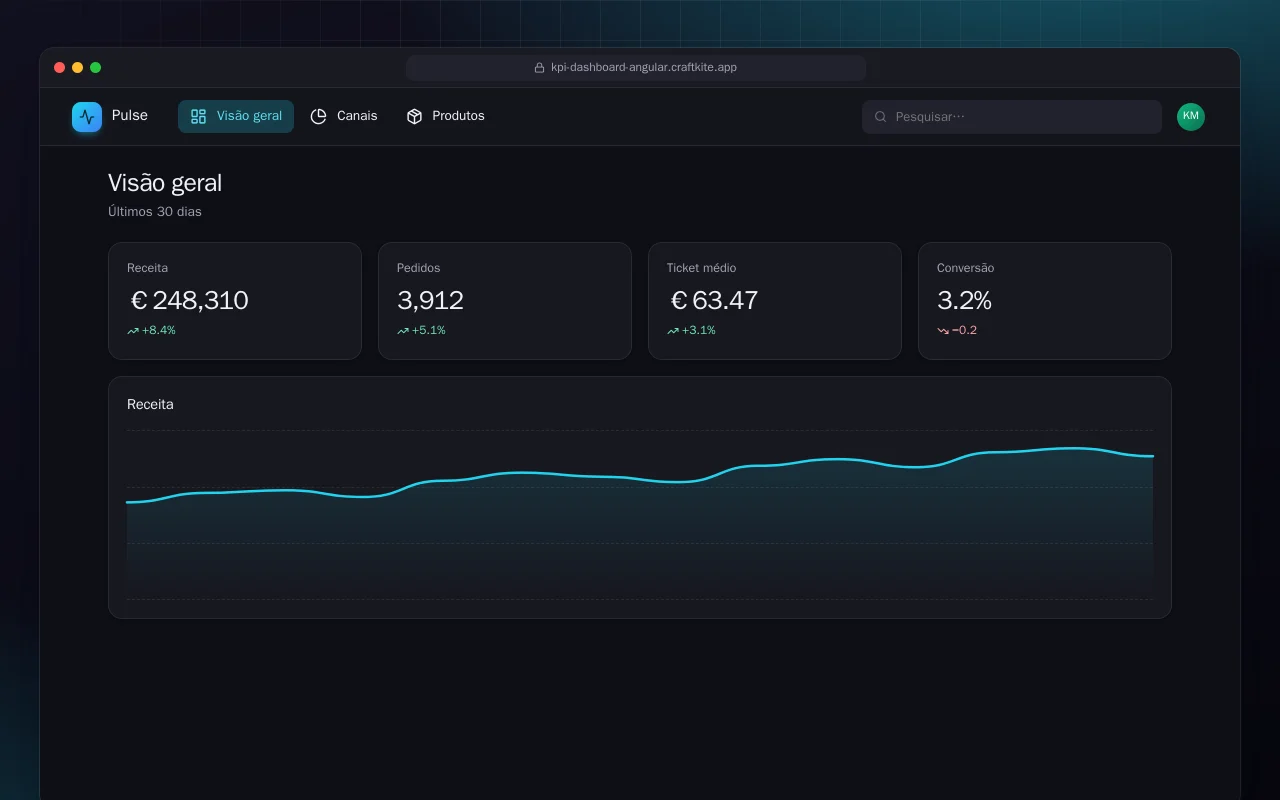This screenshot has height=800, width=1280.
Task: Focus the Pesquisar search field
Action: click(1012, 117)
